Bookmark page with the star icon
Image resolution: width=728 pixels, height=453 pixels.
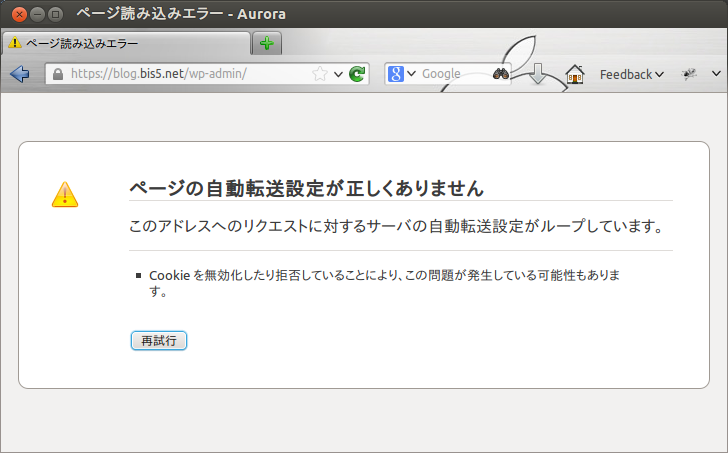click(319, 74)
